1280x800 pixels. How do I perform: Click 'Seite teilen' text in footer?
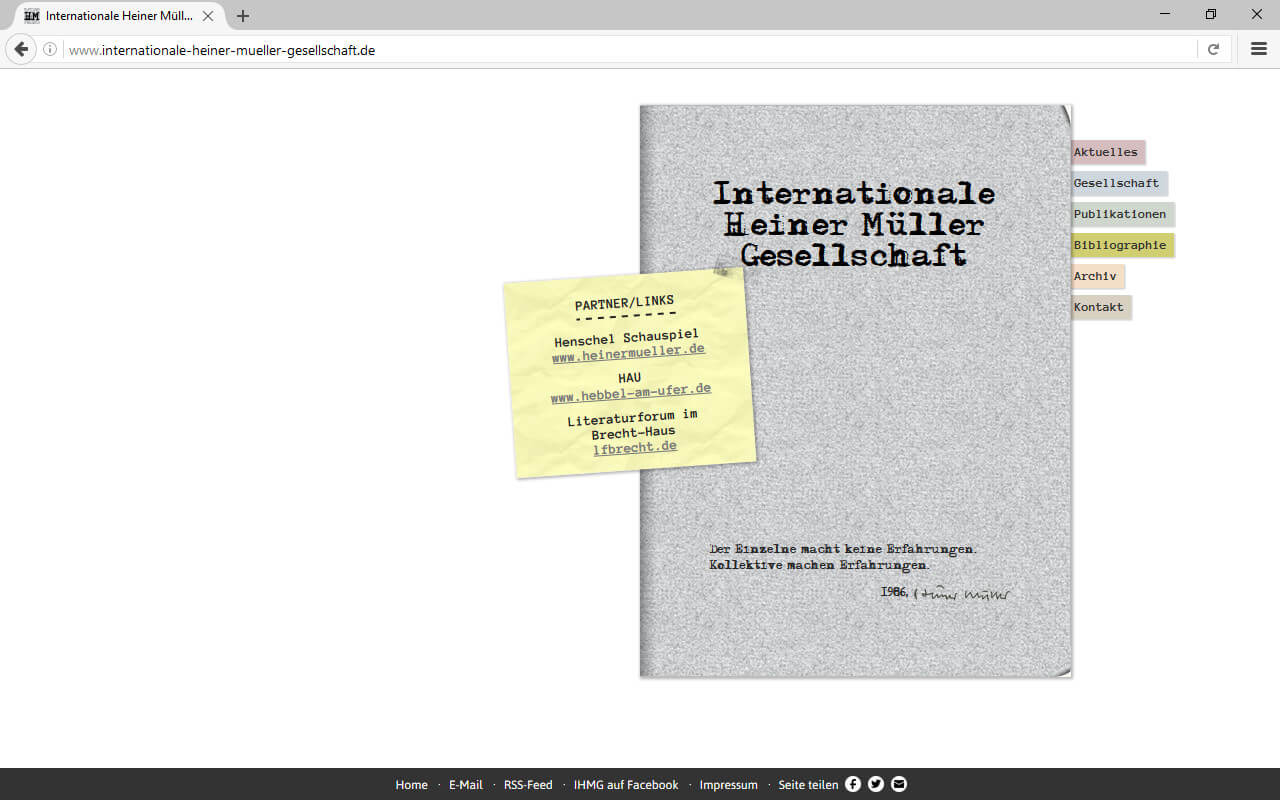[x=808, y=785]
